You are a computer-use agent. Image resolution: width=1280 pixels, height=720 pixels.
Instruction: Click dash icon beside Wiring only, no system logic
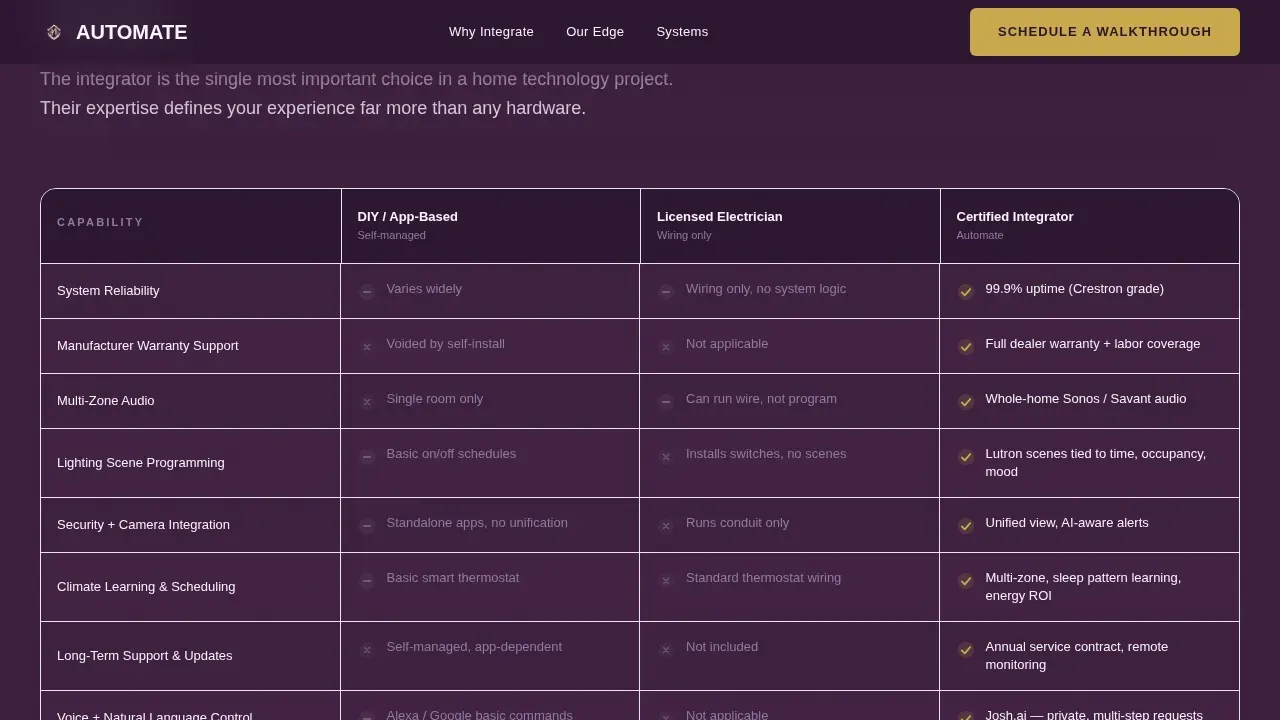pyautogui.click(x=666, y=292)
